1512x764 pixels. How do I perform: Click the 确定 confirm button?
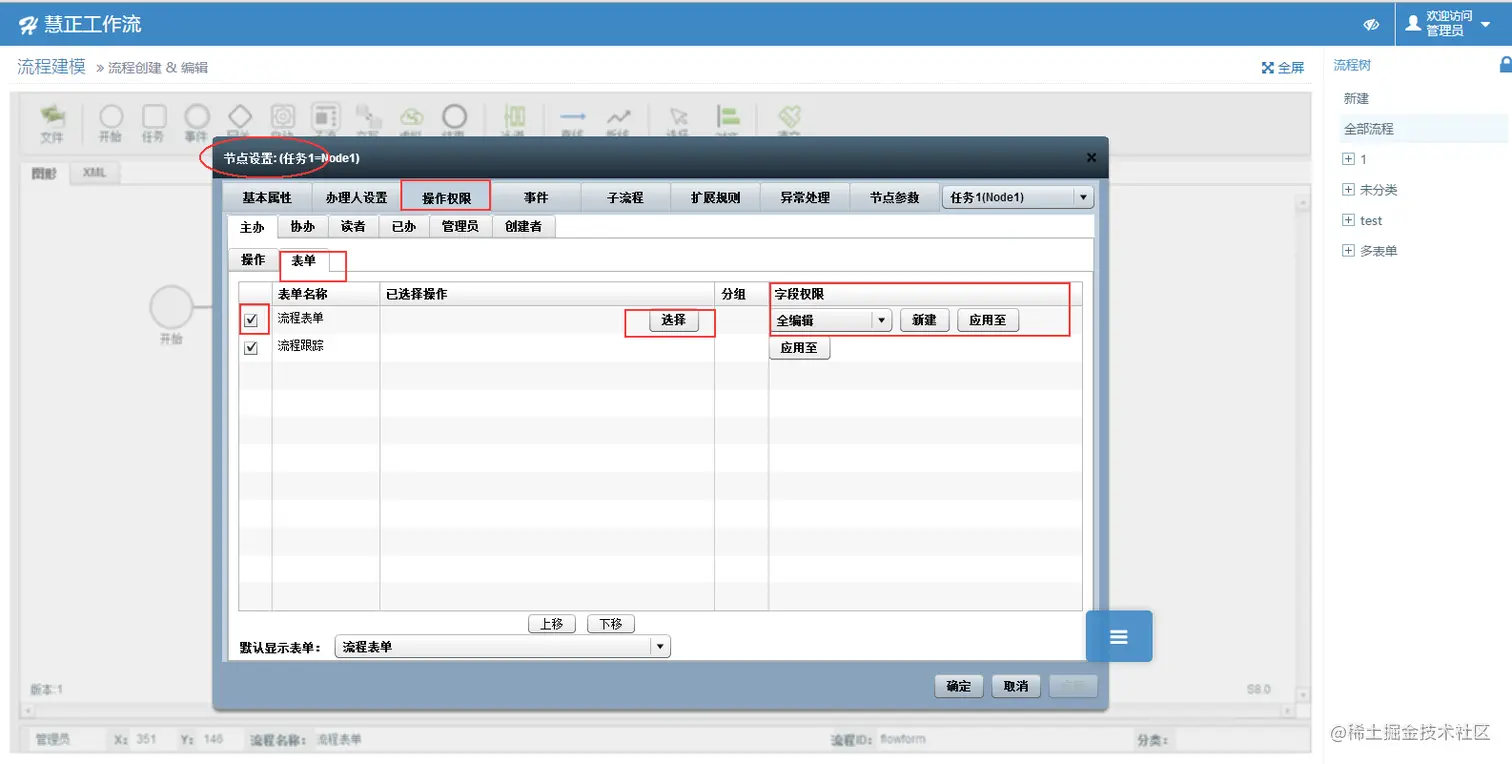pos(957,686)
